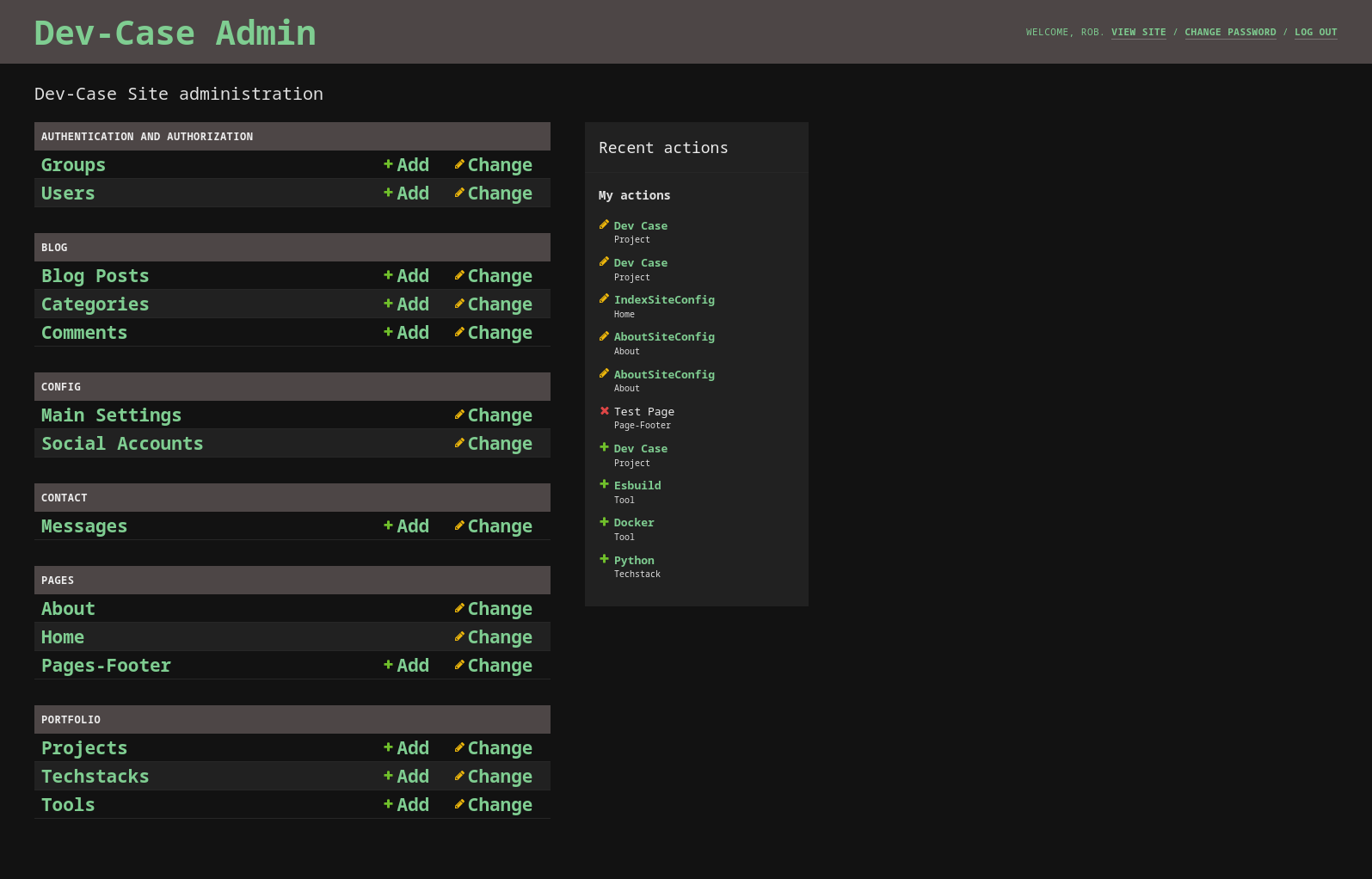Click the pencil icon for Comments Change

459,332
